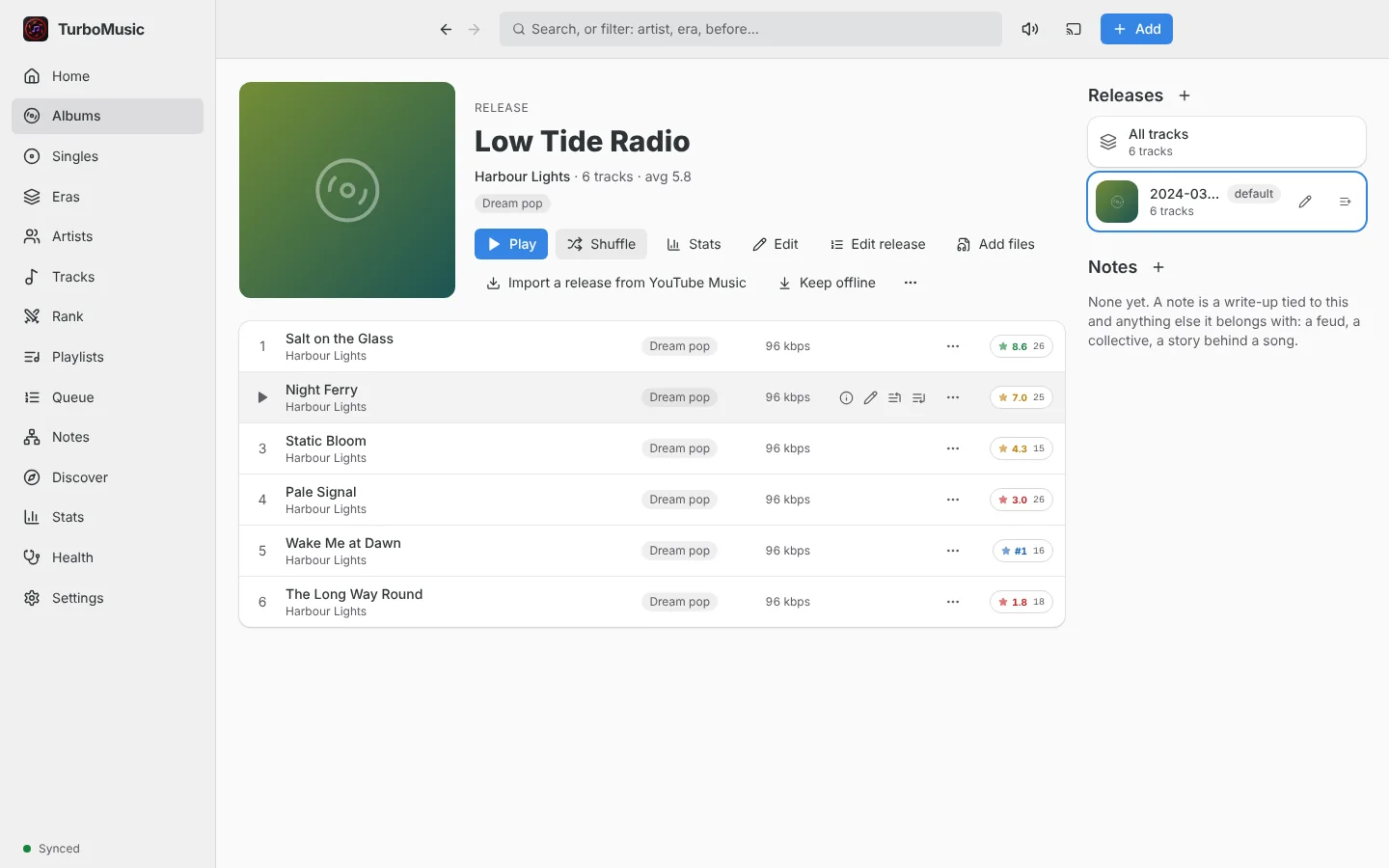
Task: Open the album Stats button
Action: coord(694,244)
